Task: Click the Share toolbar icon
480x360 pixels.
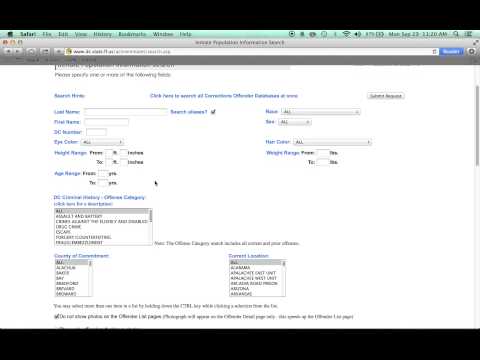Action: pos(45,51)
